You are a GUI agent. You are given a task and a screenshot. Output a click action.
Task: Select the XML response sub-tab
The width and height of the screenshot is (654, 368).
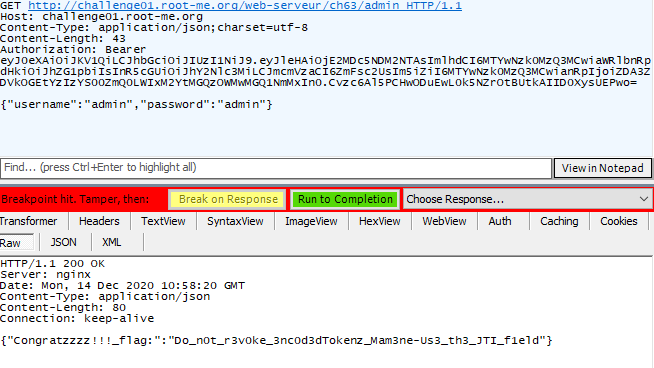click(x=112, y=242)
